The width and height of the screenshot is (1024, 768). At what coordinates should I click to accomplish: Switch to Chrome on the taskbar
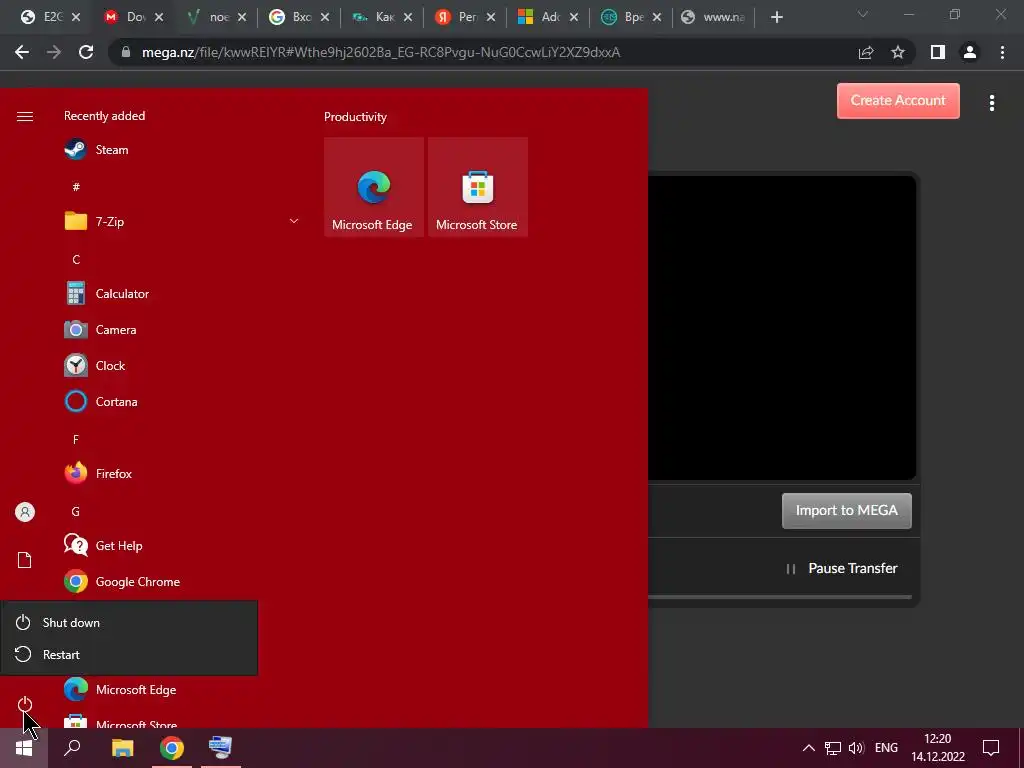click(172, 748)
